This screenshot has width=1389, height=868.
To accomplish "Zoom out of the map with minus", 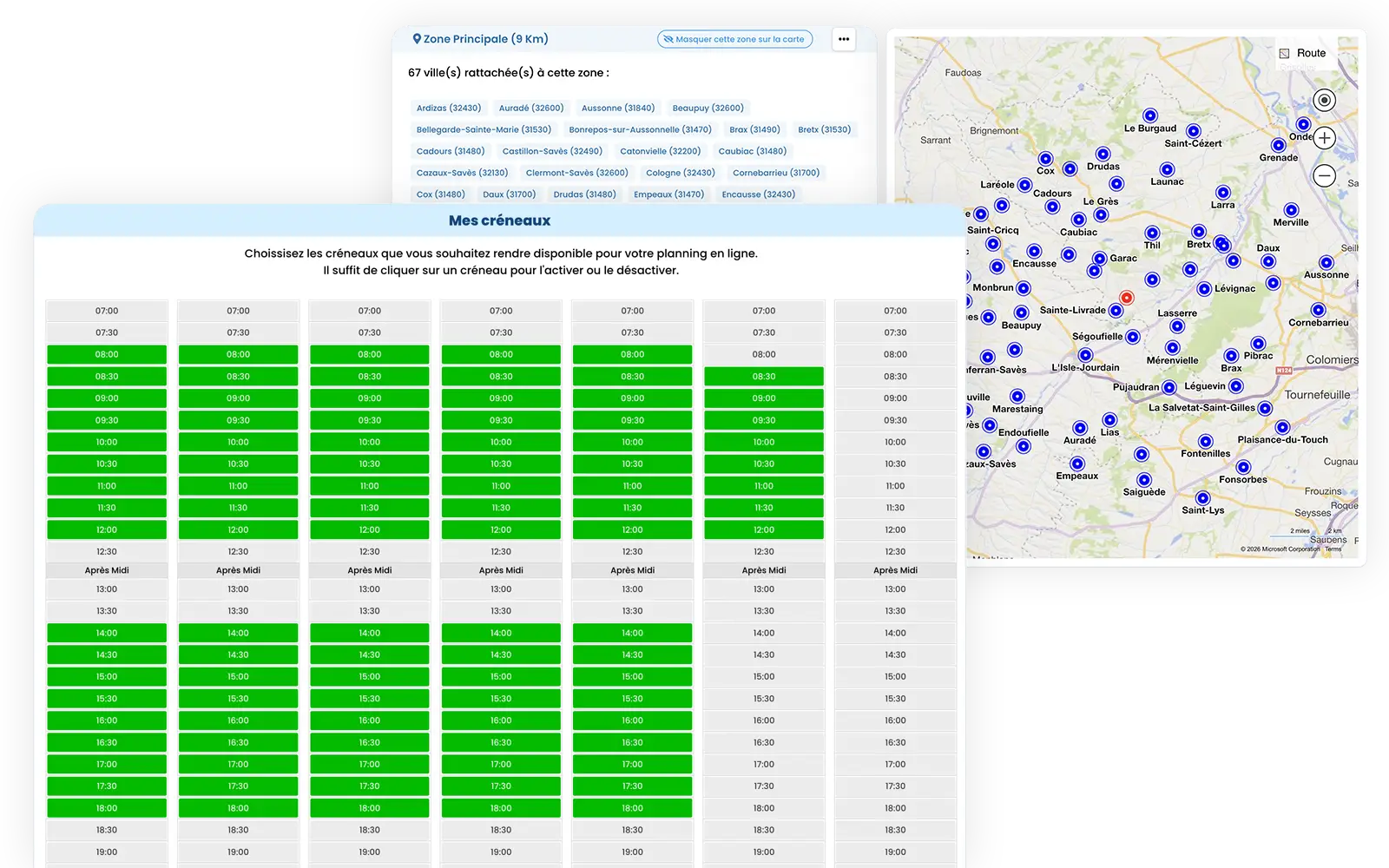I will pos(1324,176).
